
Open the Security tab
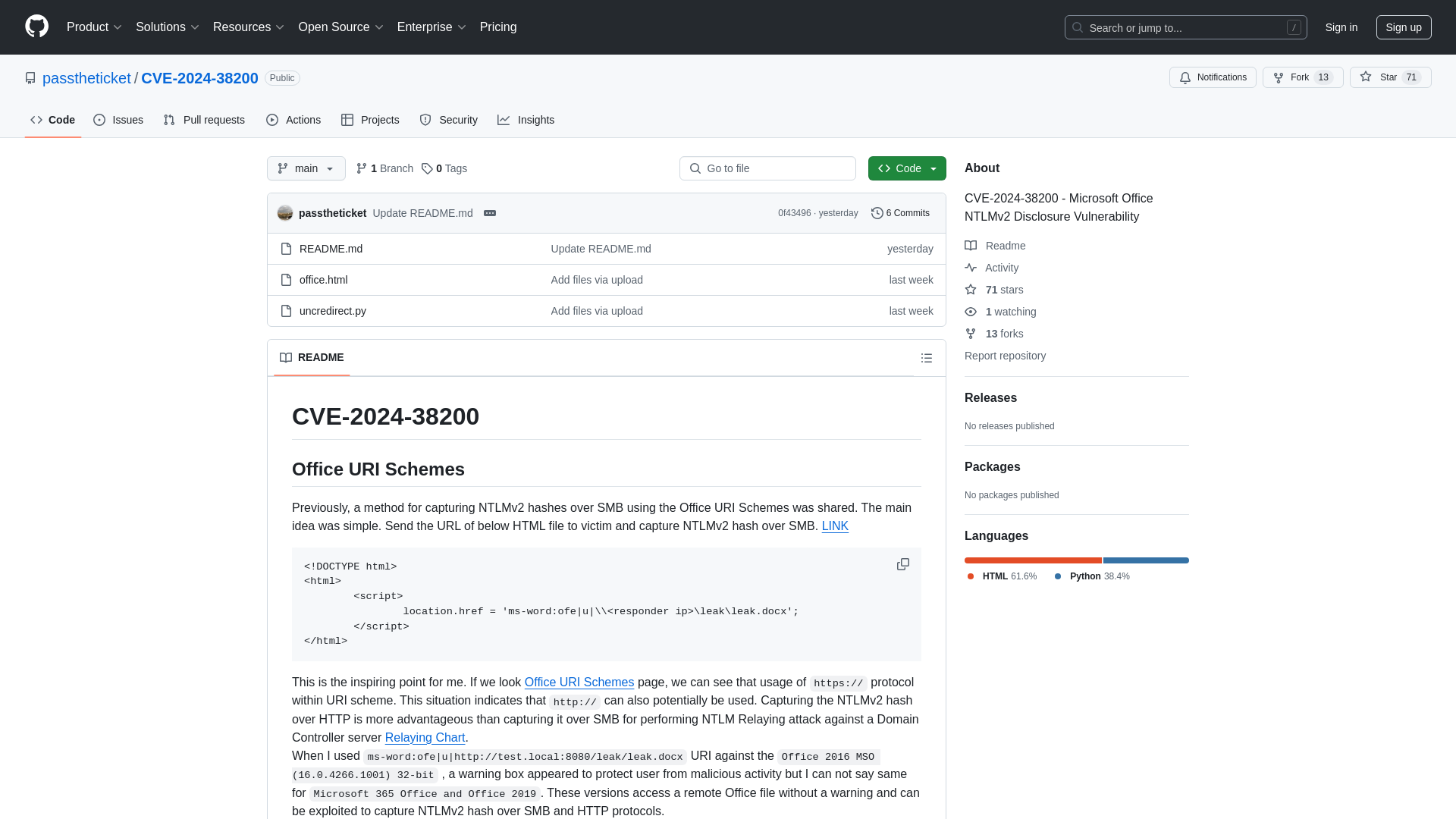(448, 120)
